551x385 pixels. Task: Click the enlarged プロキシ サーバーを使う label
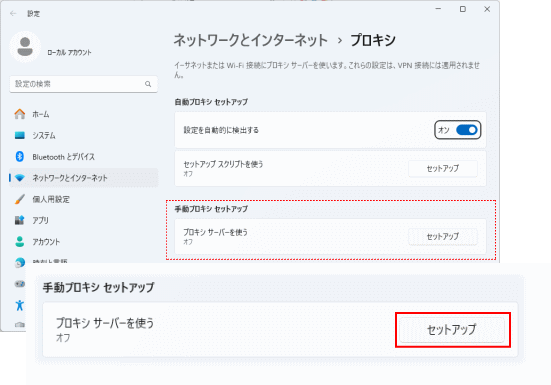click(x=105, y=323)
